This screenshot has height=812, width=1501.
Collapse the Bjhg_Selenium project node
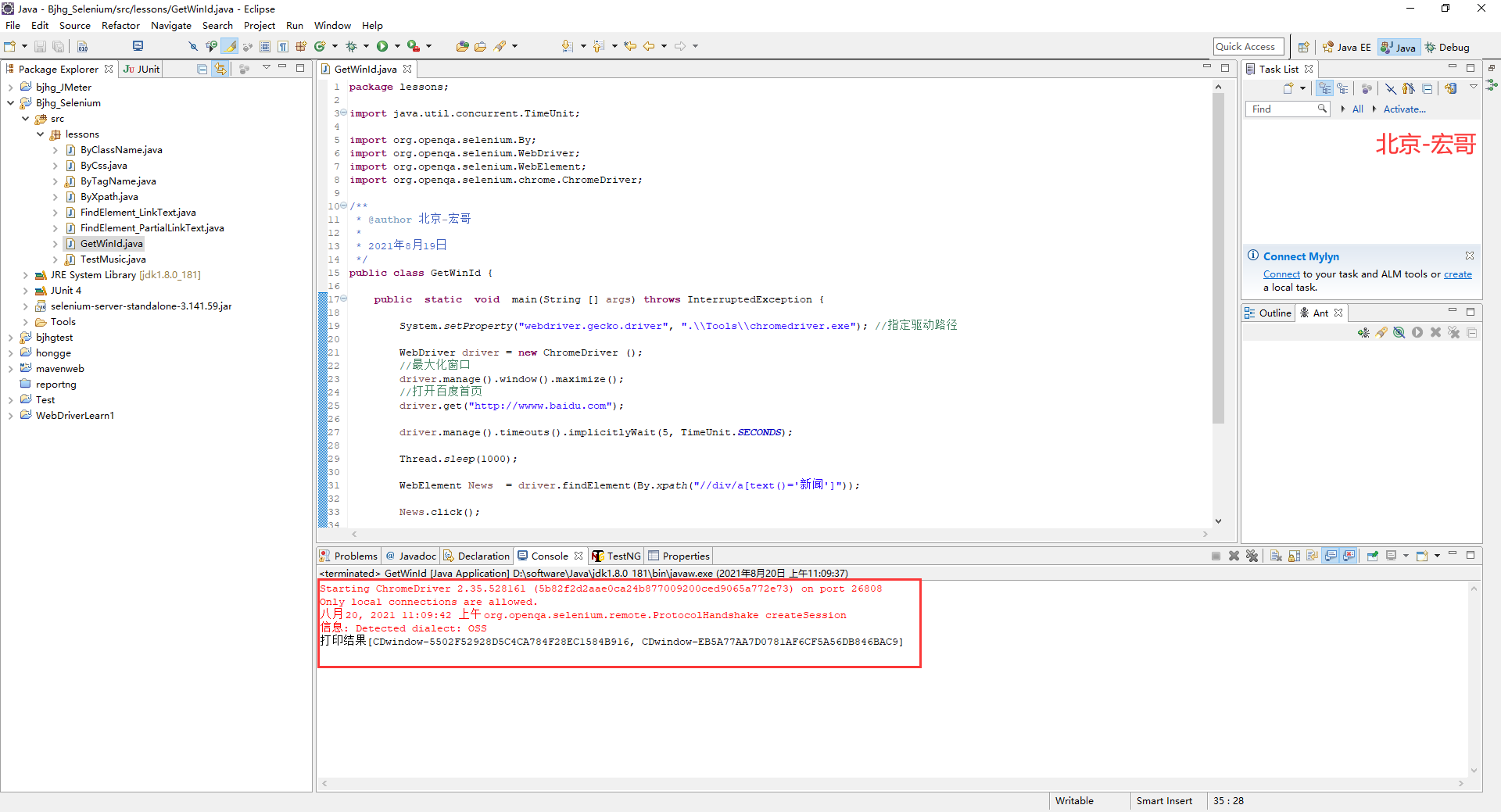(x=10, y=103)
